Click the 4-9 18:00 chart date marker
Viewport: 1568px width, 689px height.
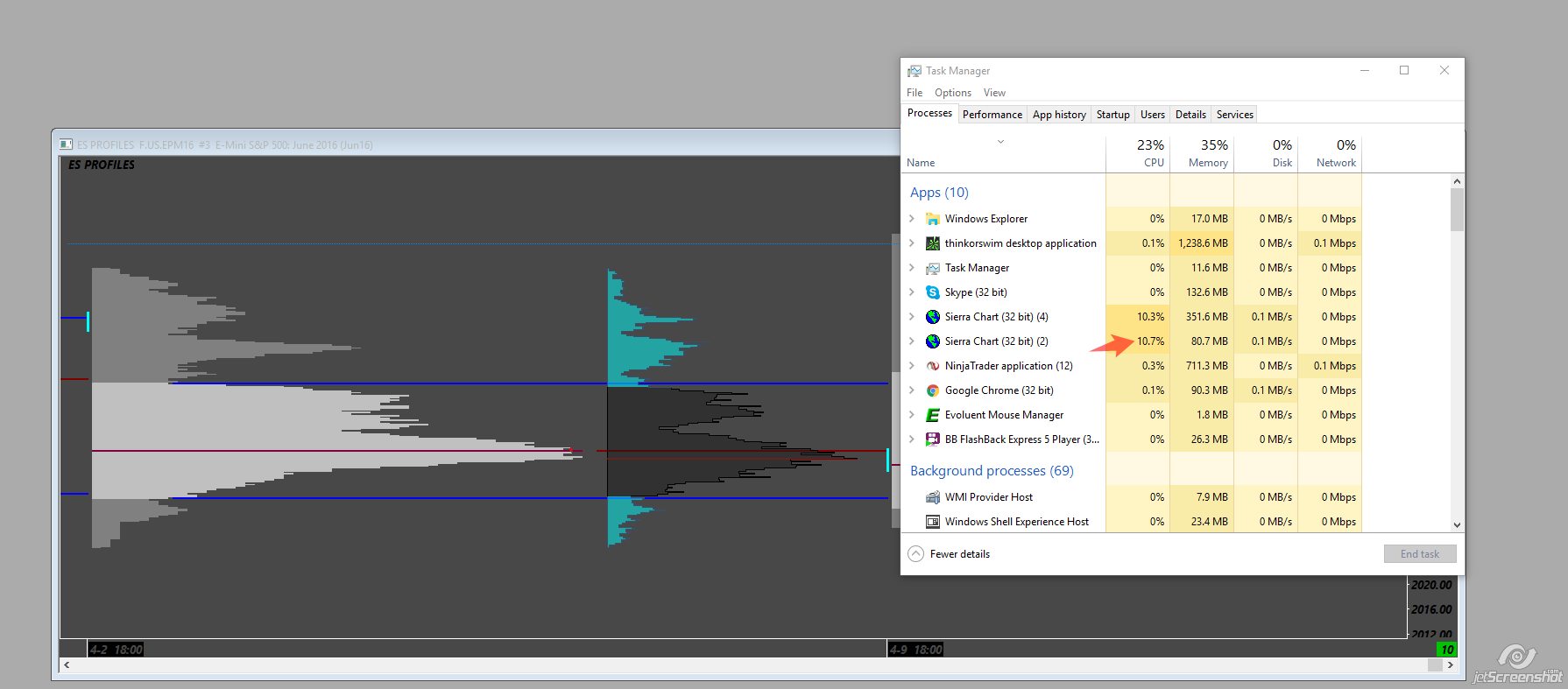[915, 650]
